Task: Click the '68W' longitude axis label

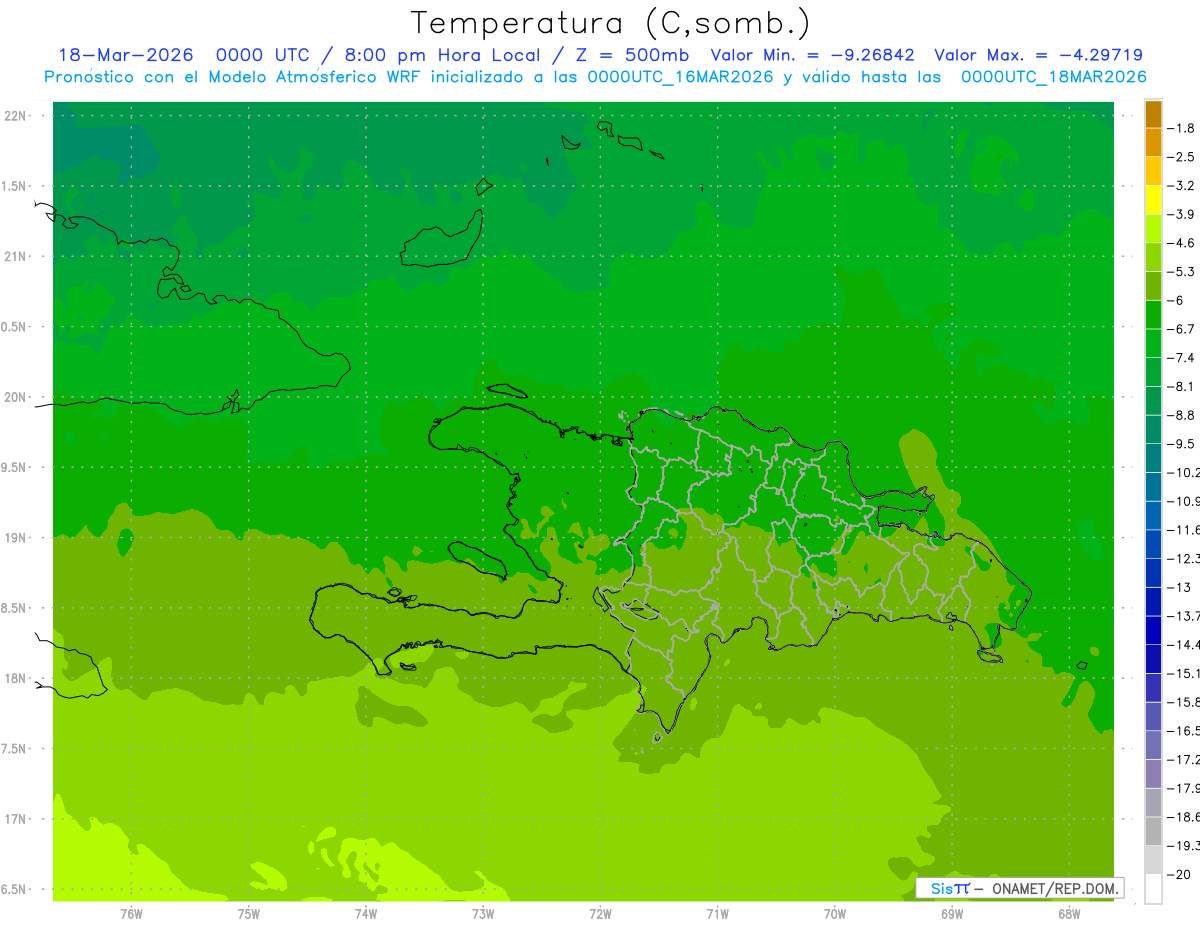Action: 1069,914
